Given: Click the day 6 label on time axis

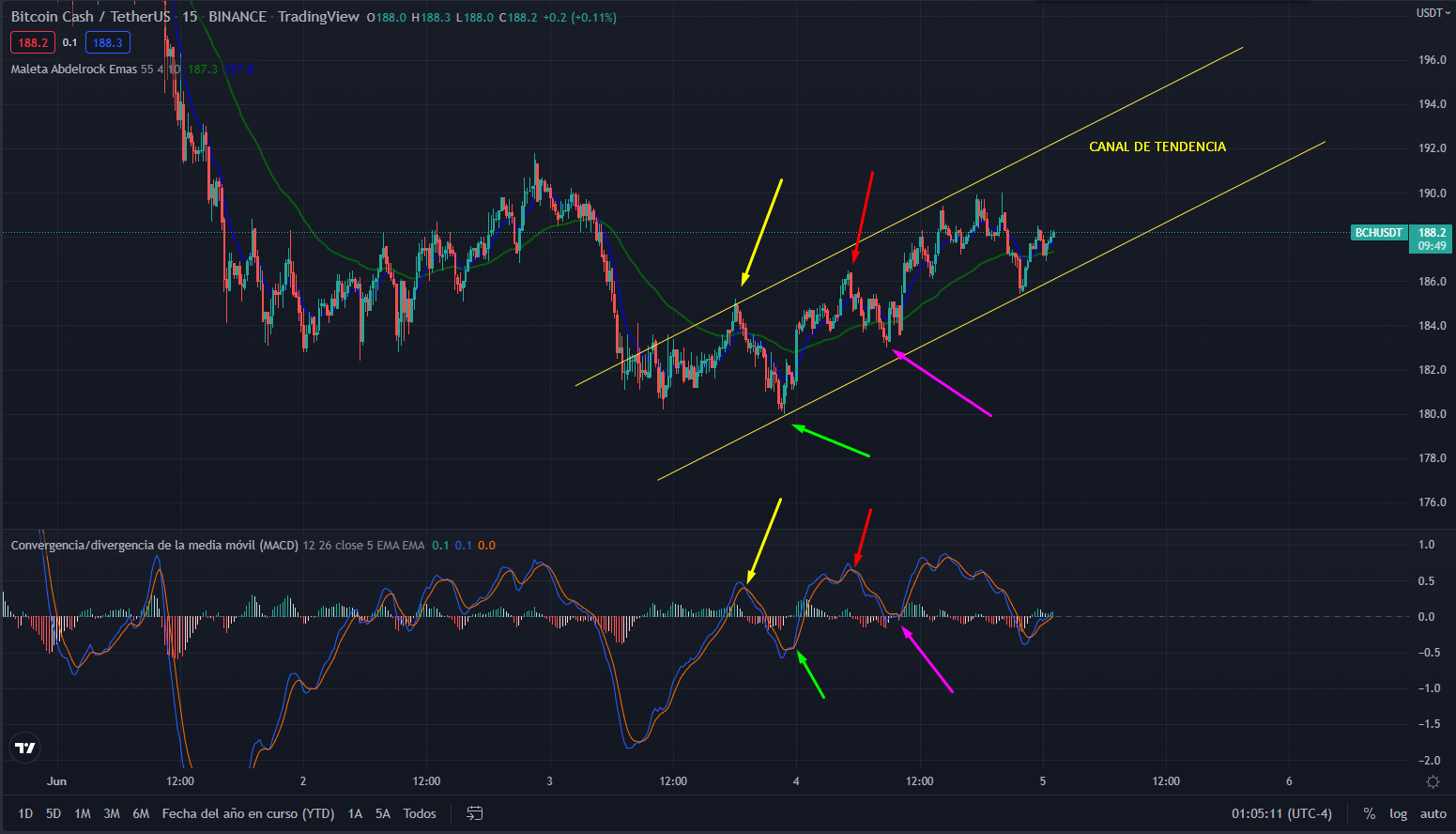Looking at the screenshot, I should click(x=1289, y=781).
